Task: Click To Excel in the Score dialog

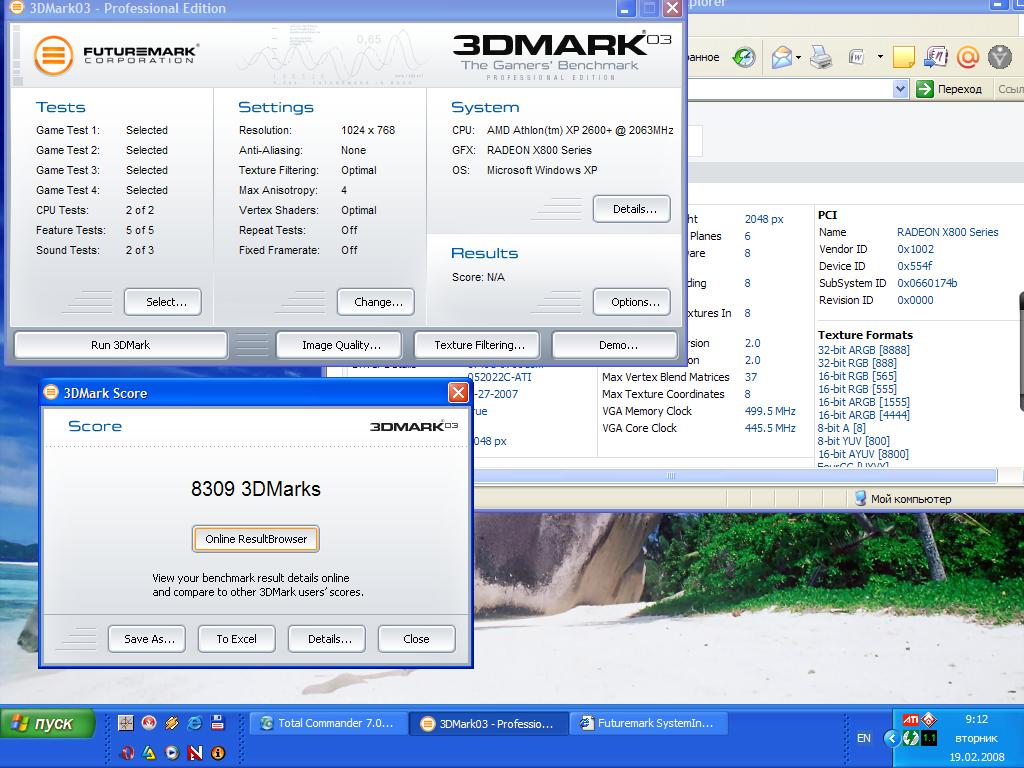Action: (x=236, y=639)
